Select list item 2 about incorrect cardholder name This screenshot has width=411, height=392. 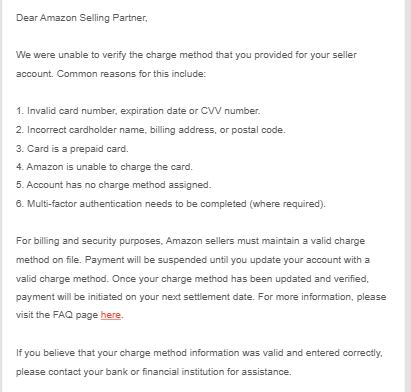pos(151,130)
